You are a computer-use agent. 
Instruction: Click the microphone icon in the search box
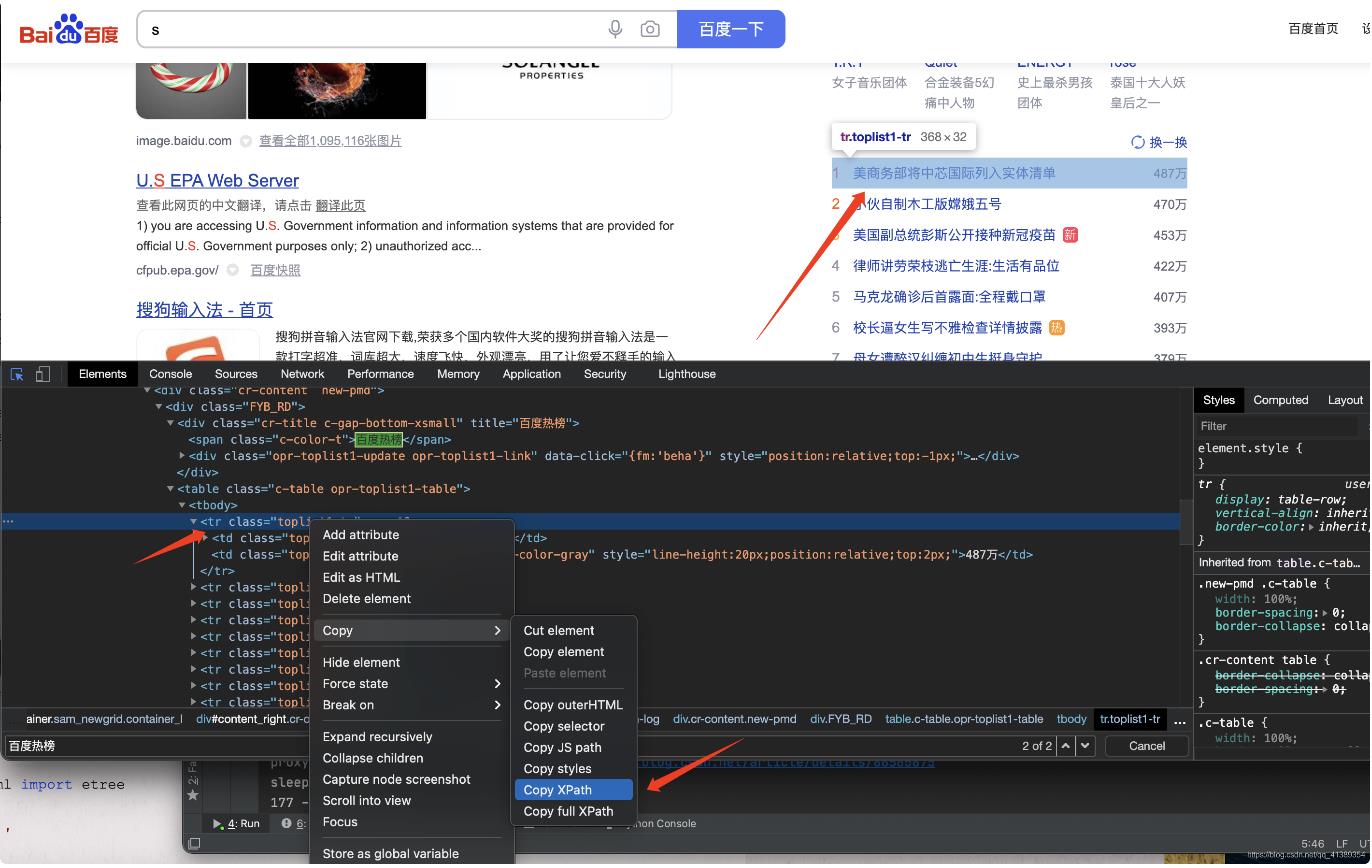coord(614,29)
